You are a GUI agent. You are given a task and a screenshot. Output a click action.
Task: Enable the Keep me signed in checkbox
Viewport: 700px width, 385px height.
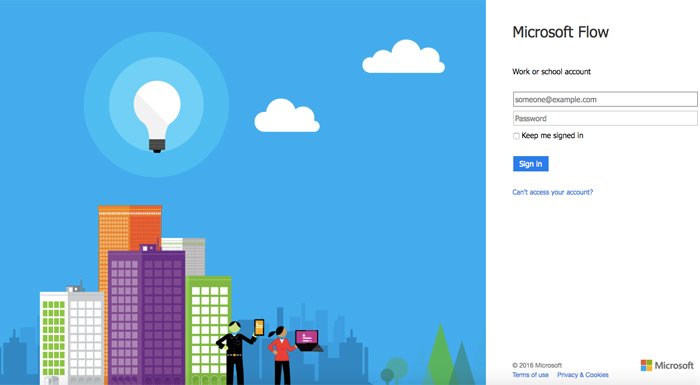pyautogui.click(x=516, y=136)
